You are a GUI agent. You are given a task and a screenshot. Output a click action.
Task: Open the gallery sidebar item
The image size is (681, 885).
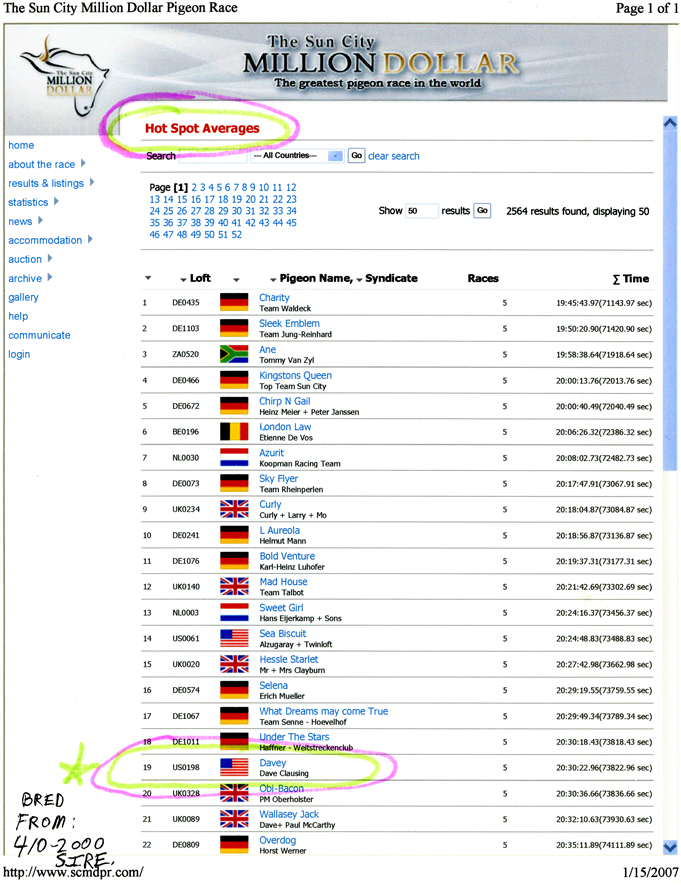pos(23,297)
